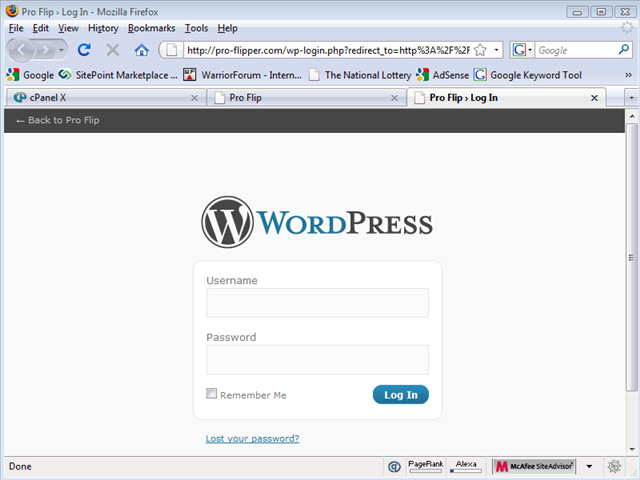Click the gear icon in status bar

pyautogui.click(x=614, y=466)
